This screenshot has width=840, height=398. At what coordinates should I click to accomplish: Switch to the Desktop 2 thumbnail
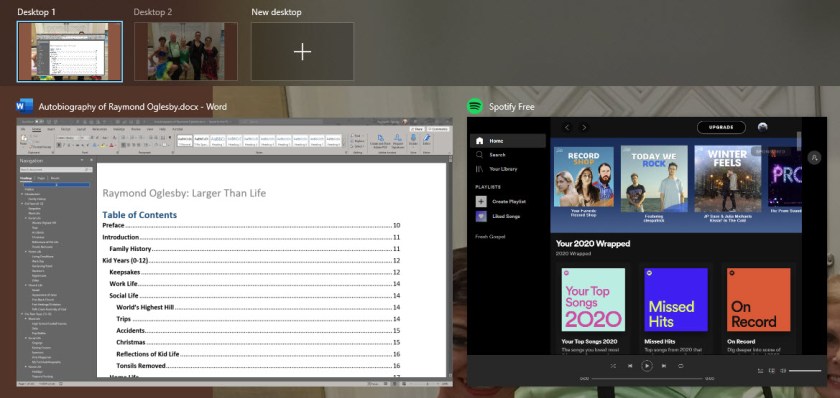pos(185,51)
